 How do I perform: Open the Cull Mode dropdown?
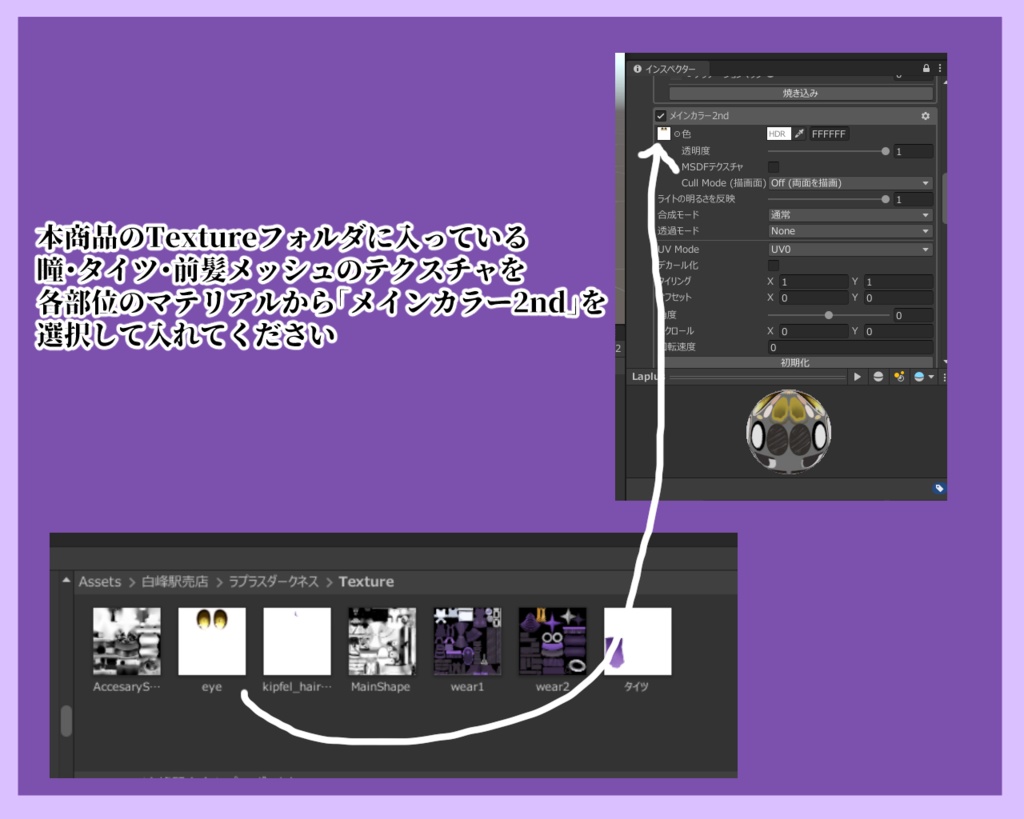(850, 183)
